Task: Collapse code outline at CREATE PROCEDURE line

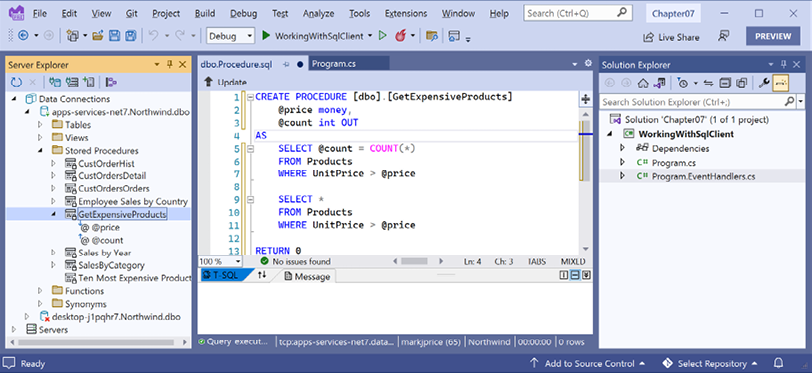Action: point(250,97)
